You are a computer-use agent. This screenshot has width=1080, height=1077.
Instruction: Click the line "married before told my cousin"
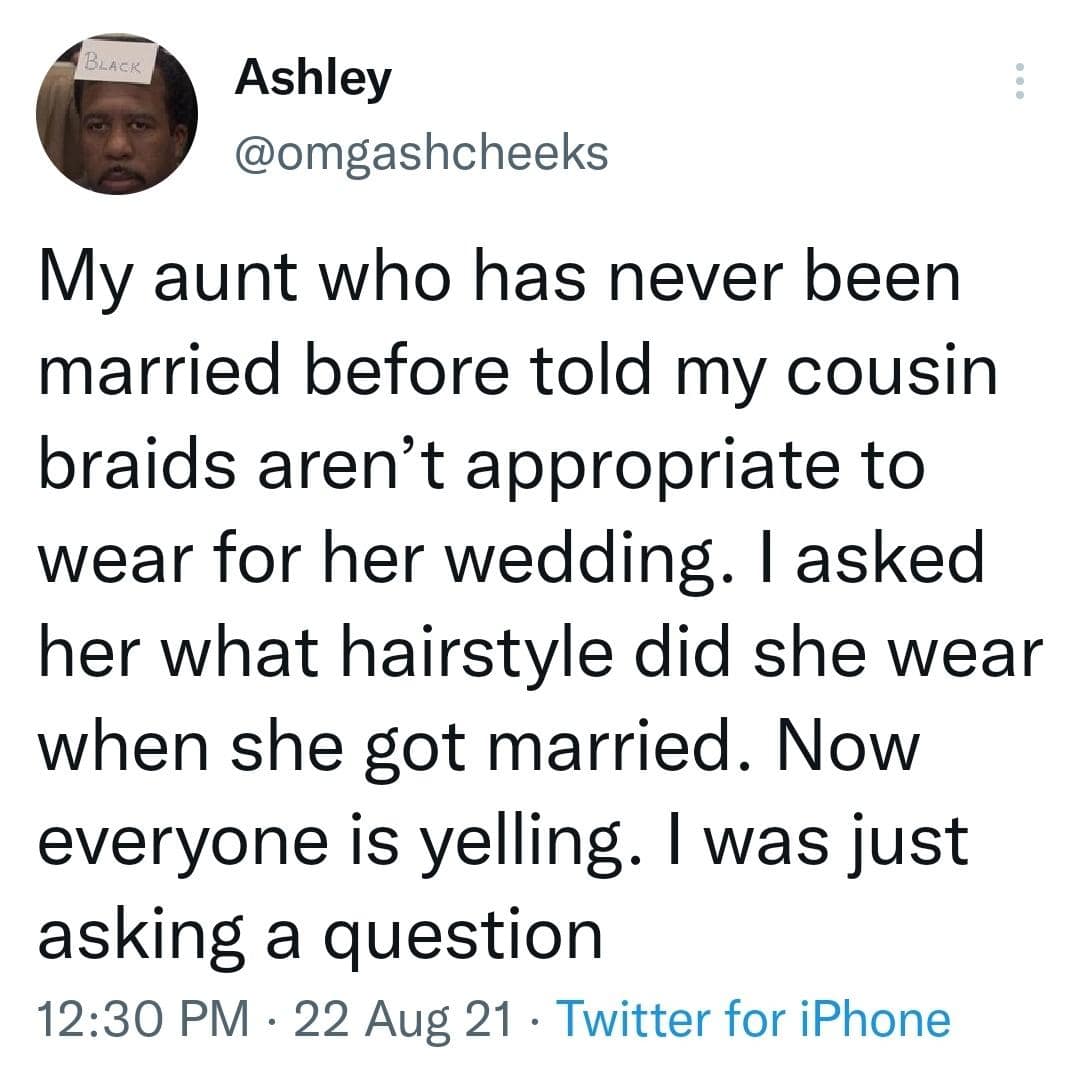pyautogui.click(x=518, y=374)
